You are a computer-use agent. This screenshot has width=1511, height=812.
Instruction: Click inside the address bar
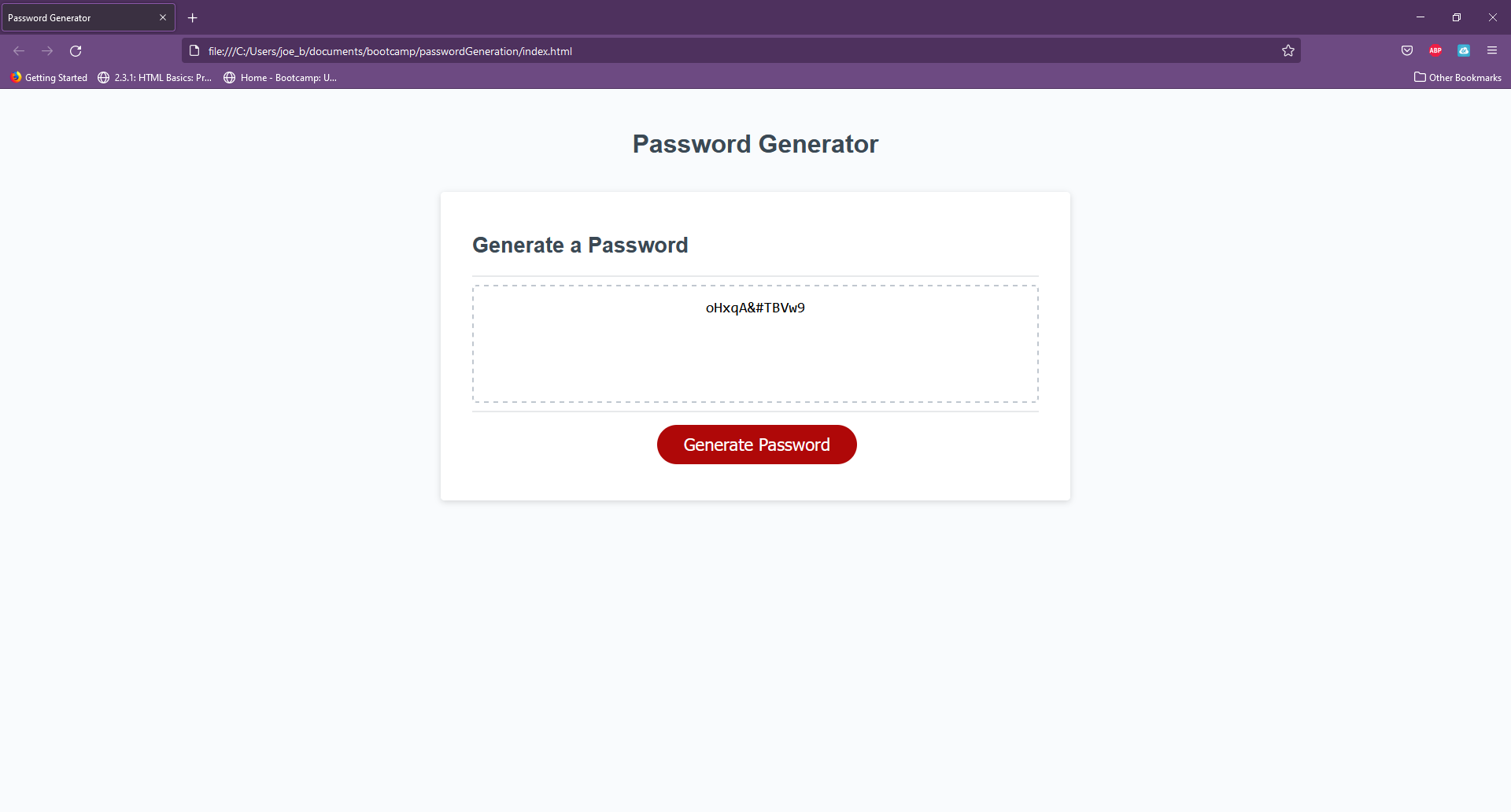tap(708, 50)
